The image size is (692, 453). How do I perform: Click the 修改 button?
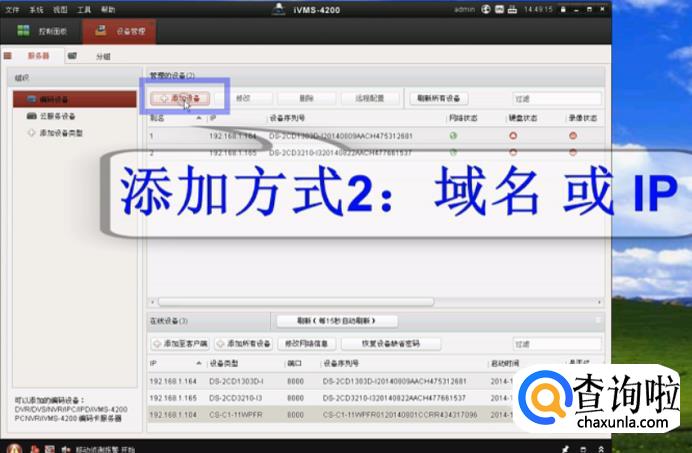pos(243,98)
